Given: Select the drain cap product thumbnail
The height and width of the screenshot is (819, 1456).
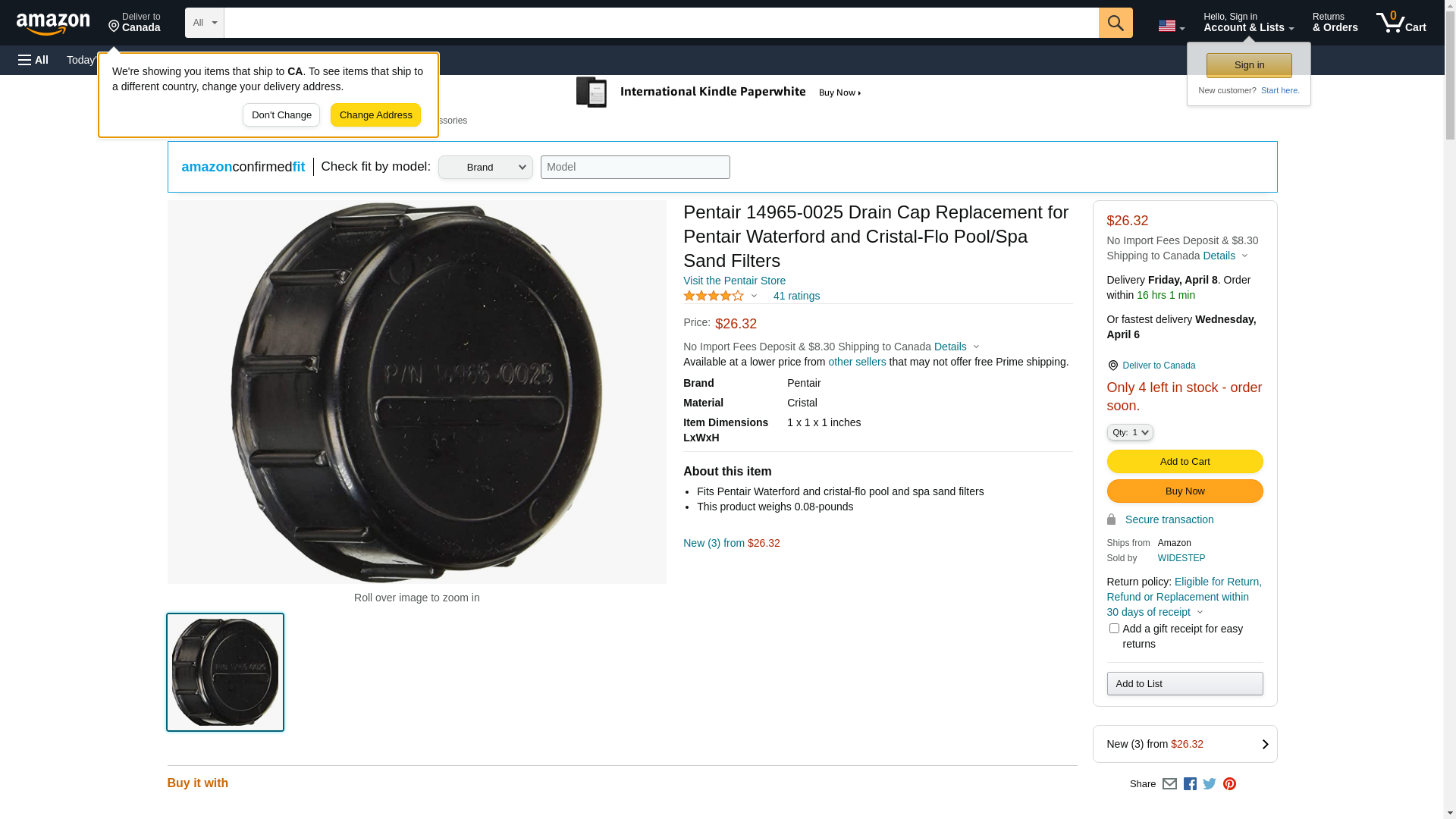Looking at the screenshot, I should [x=225, y=672].
